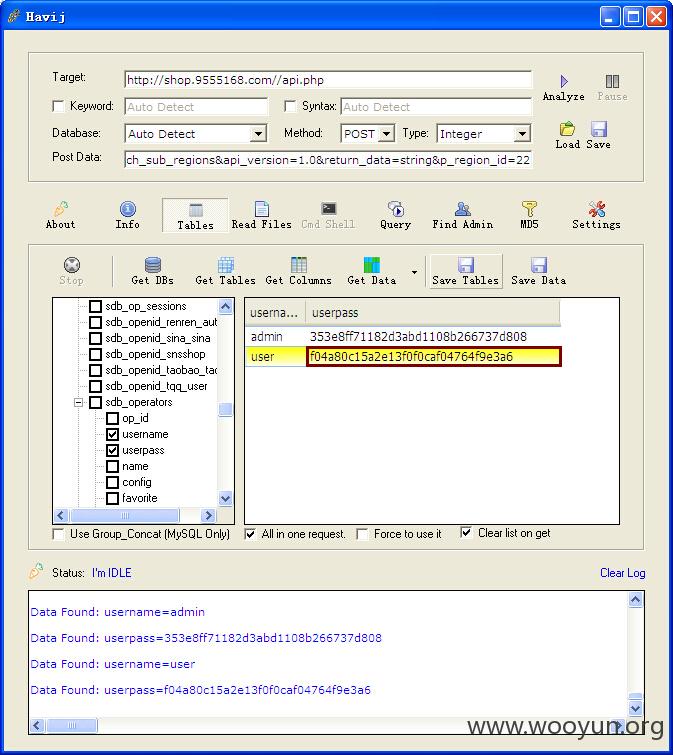Click the Clear Log link
The width and height of the screenshot is (673, 755).
click(x=622, y=573)
